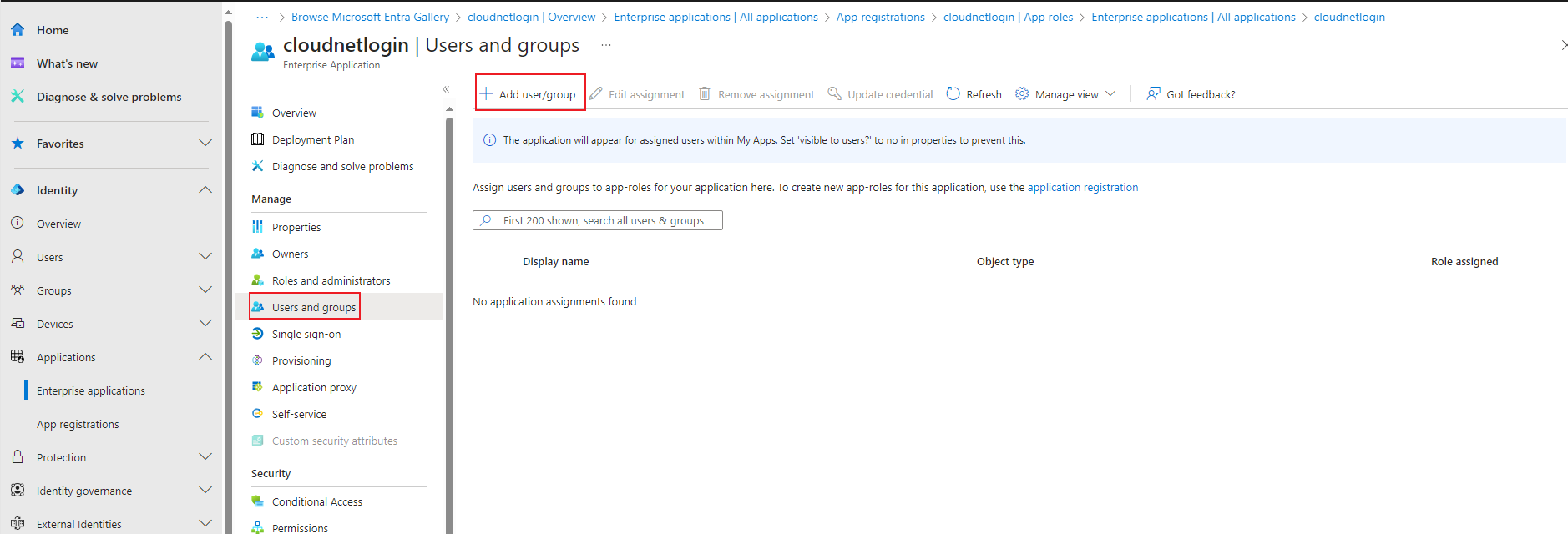Click the Deployment Plan book icon
The width and height of the screenshot is (1568, 534).
pos(258,139)
